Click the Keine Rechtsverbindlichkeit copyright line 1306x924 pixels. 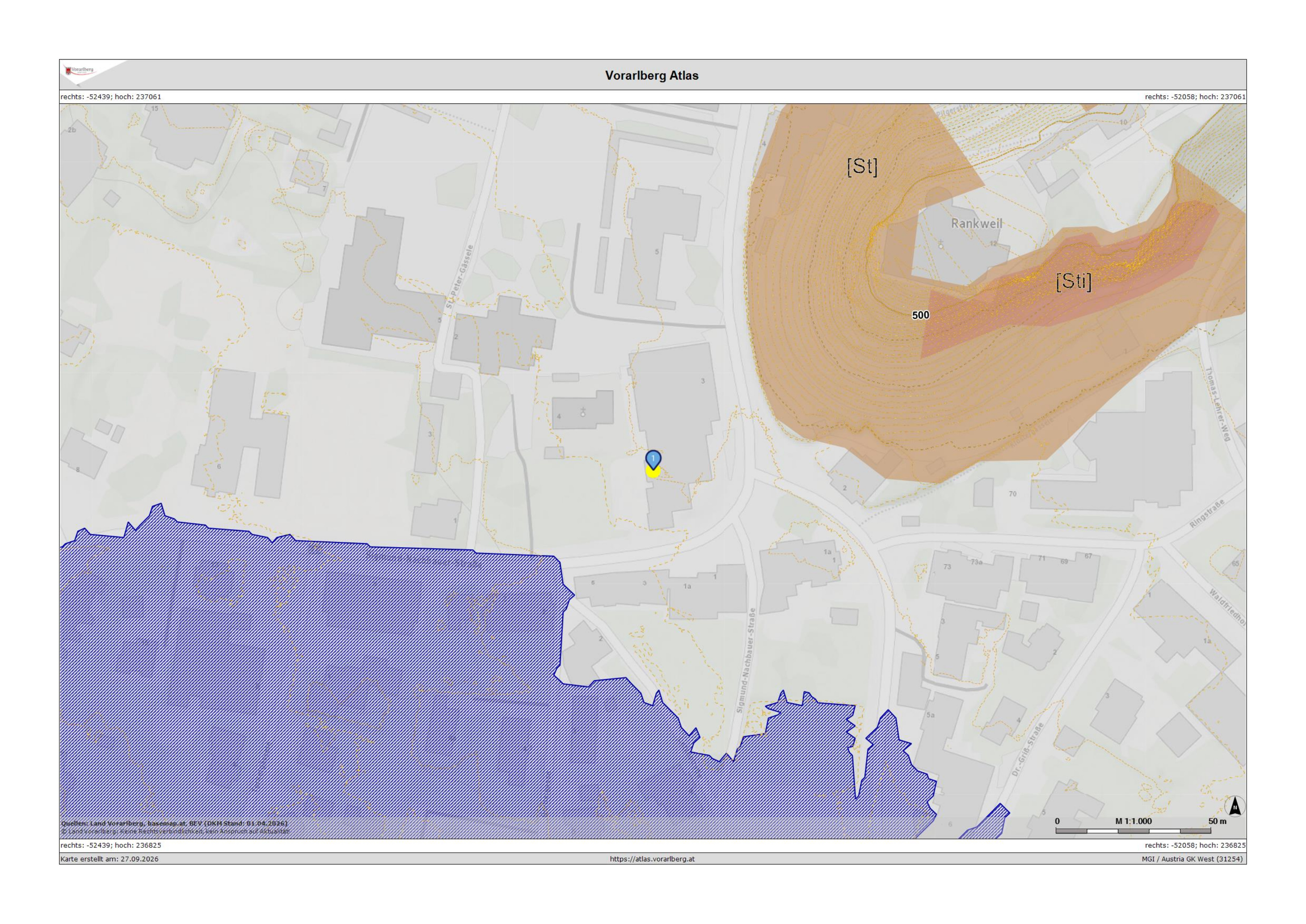175,831
